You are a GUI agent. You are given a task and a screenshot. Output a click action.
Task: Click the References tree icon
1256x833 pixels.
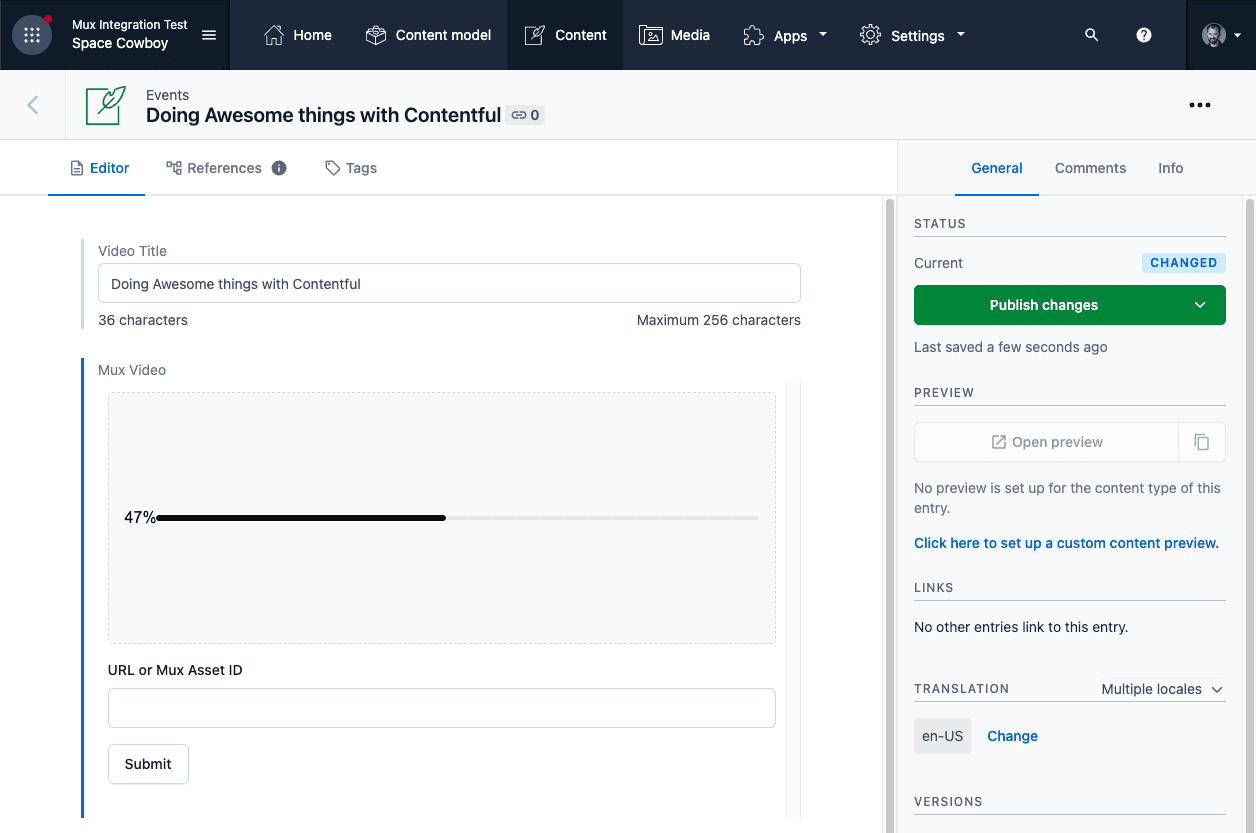174,168
